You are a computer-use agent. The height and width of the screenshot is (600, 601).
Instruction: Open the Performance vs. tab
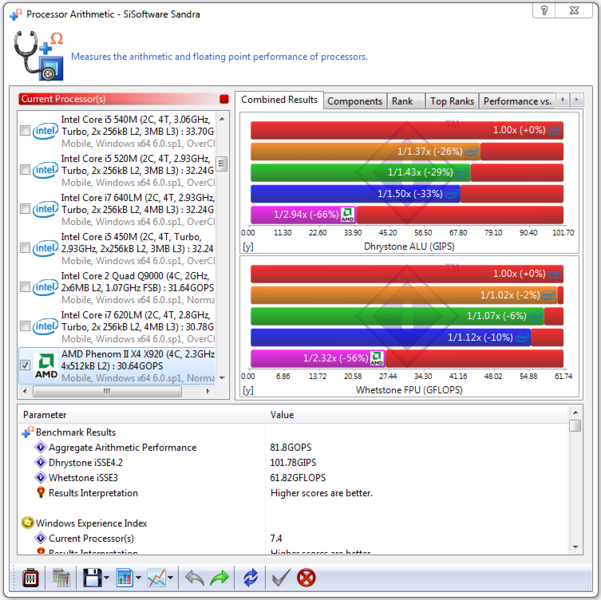click(517, 101)
